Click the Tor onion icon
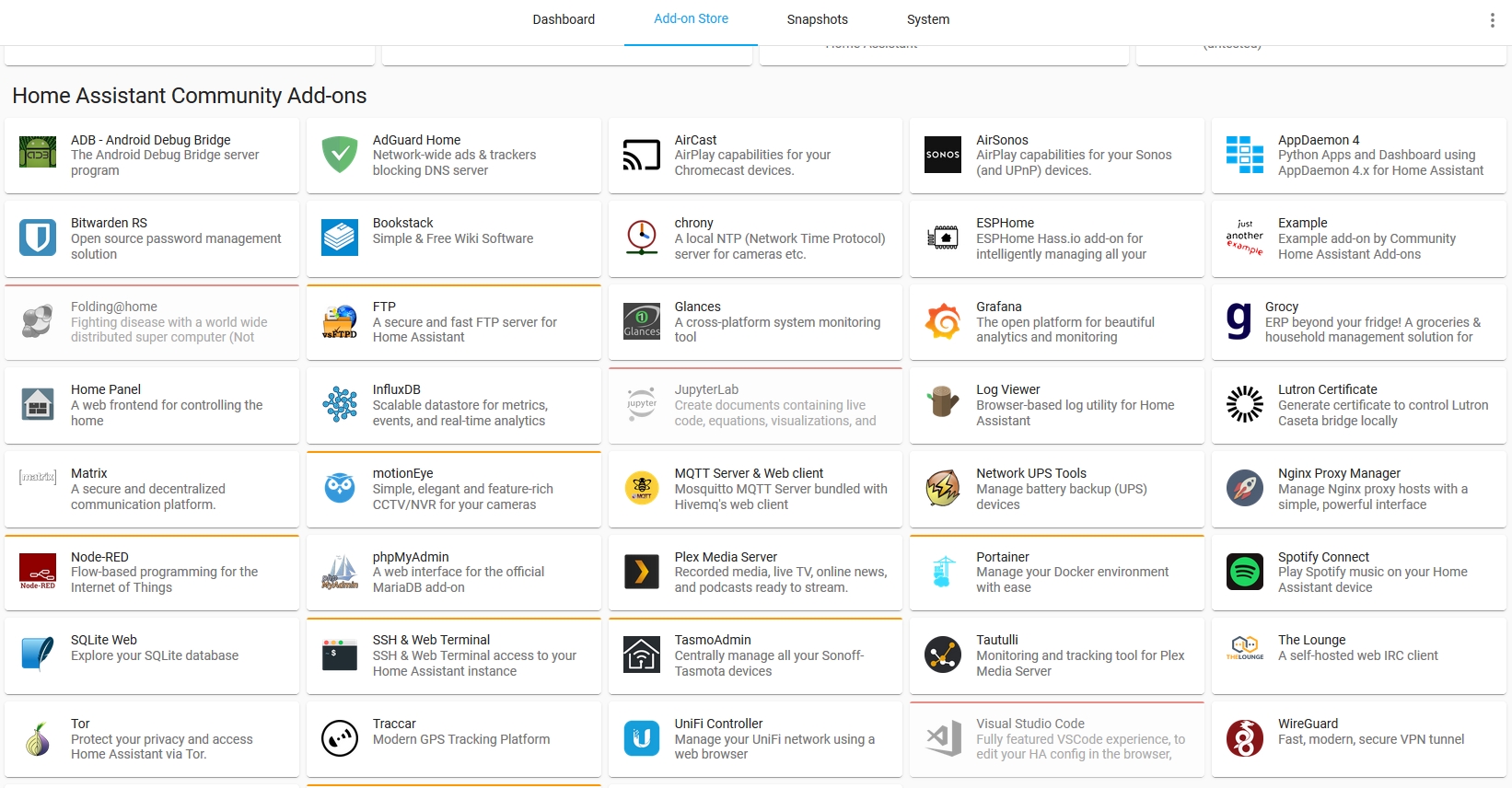Image resolution: width=1512 pixels, height=788 pixels. (x=38, y=738)
